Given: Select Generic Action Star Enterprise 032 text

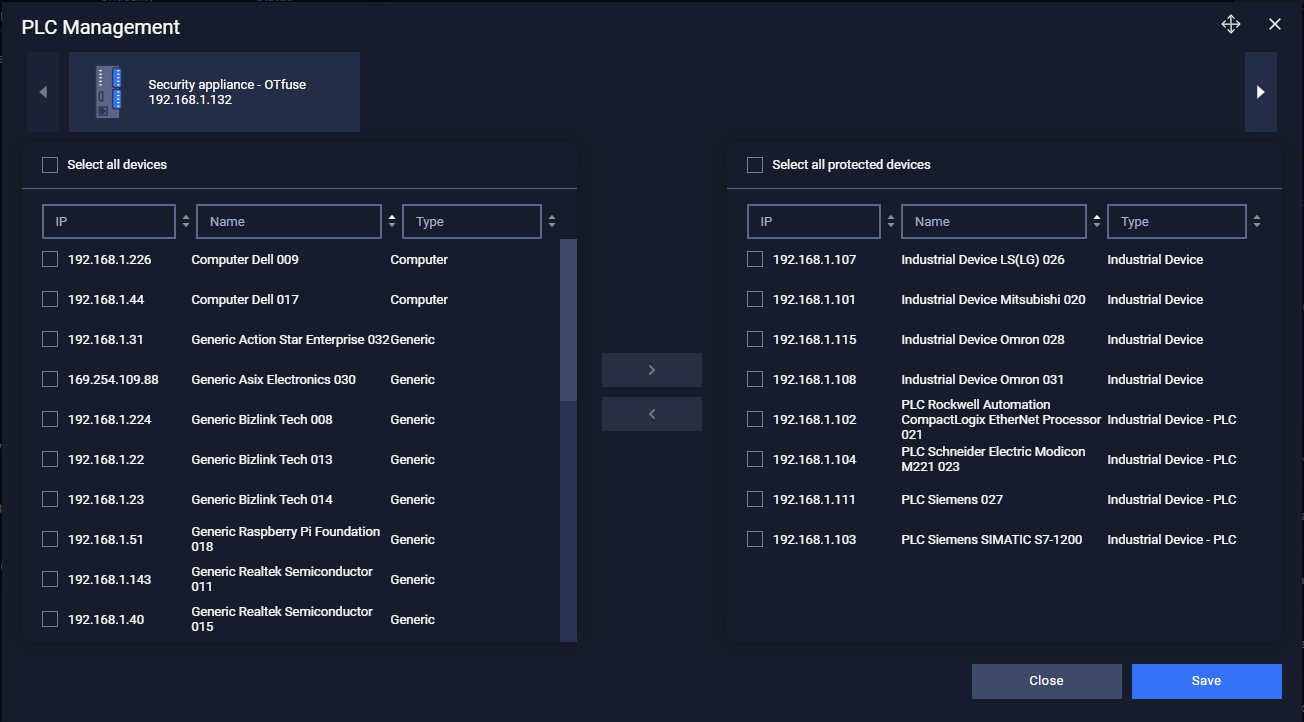Looking at the screenshot, I should [290, 340].
